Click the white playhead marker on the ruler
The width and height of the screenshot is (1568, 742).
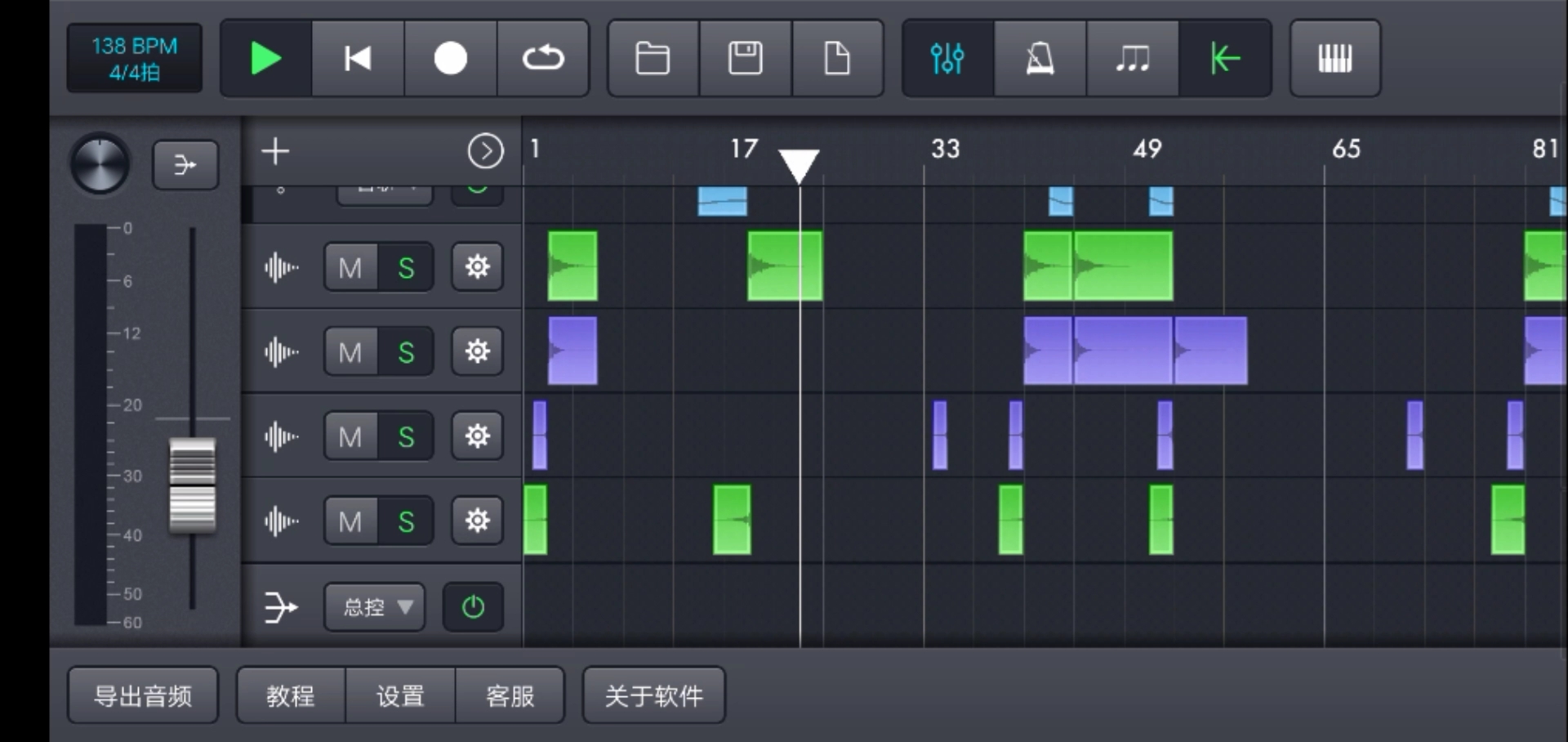(x=799, y=167)
